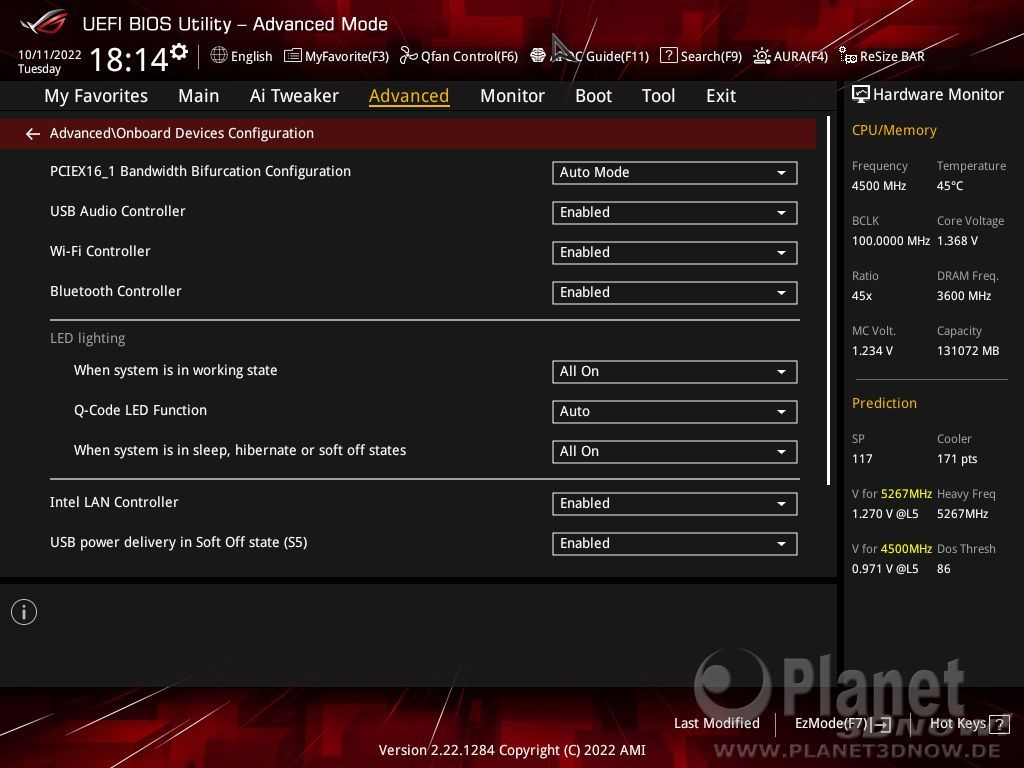Viewport: 1024px width, 768px height.
Task: Open Intel LAN Controller dropdown
Action: [x=675, y=504]
